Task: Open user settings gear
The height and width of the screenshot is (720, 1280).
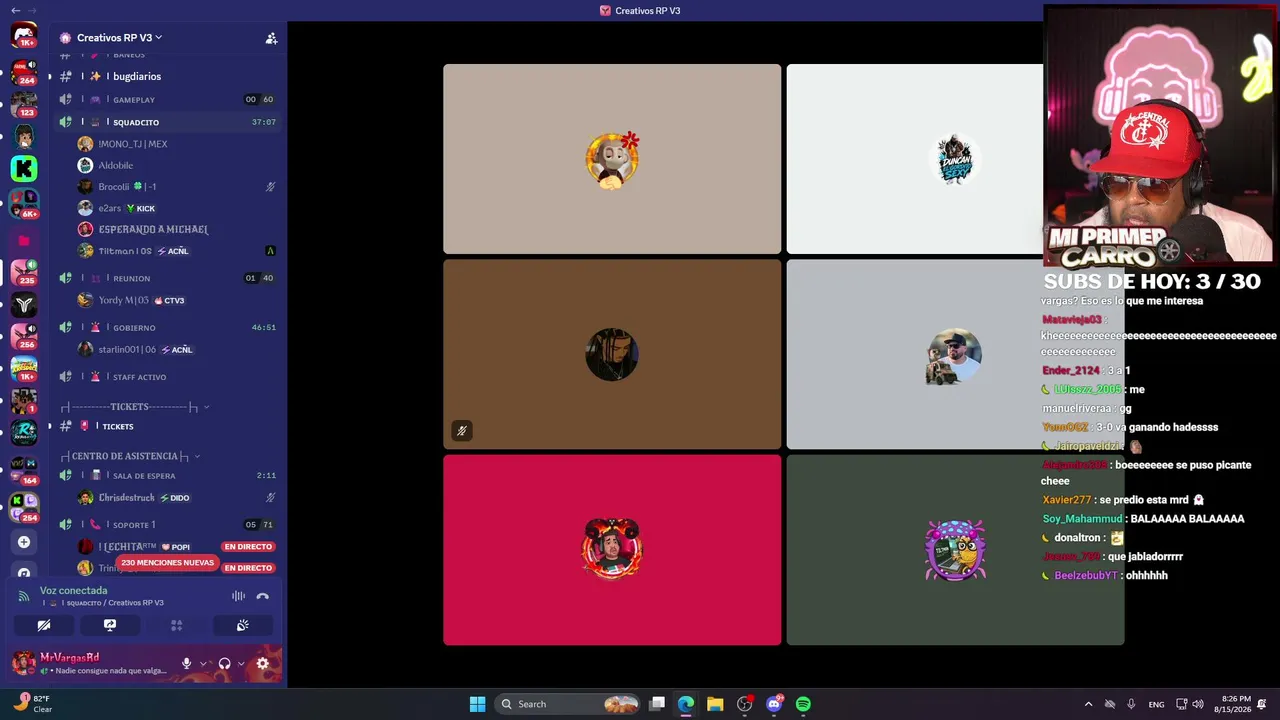Action: pyautogui.click(x=263, y=663)
